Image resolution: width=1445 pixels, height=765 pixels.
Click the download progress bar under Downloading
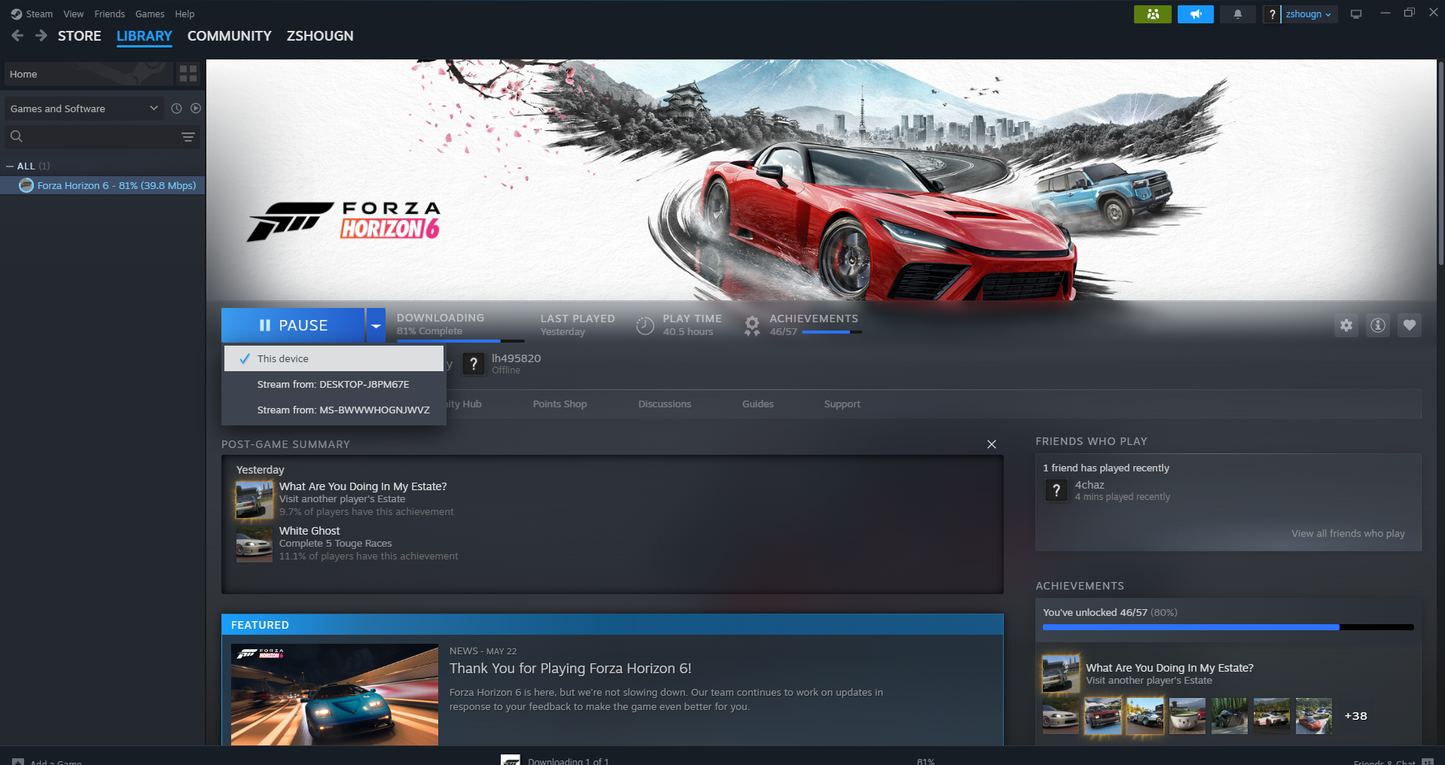[x=460, y=341]
